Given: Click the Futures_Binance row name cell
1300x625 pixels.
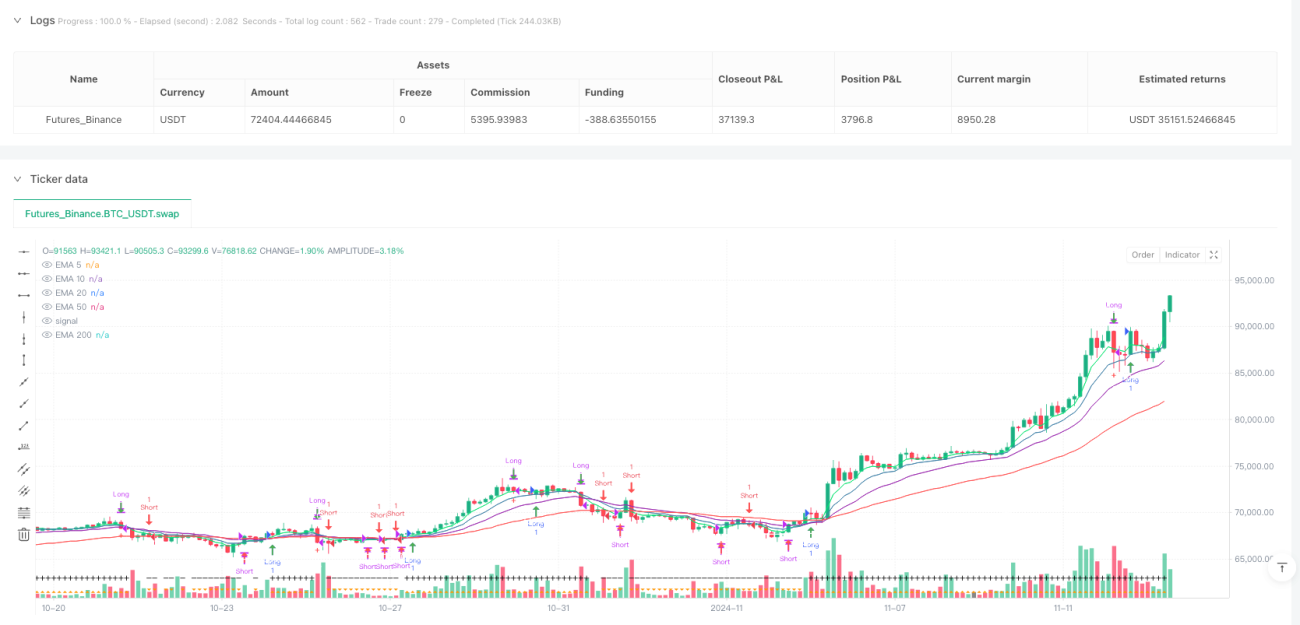Looking at the screenshot, I should tap(84, 120).
